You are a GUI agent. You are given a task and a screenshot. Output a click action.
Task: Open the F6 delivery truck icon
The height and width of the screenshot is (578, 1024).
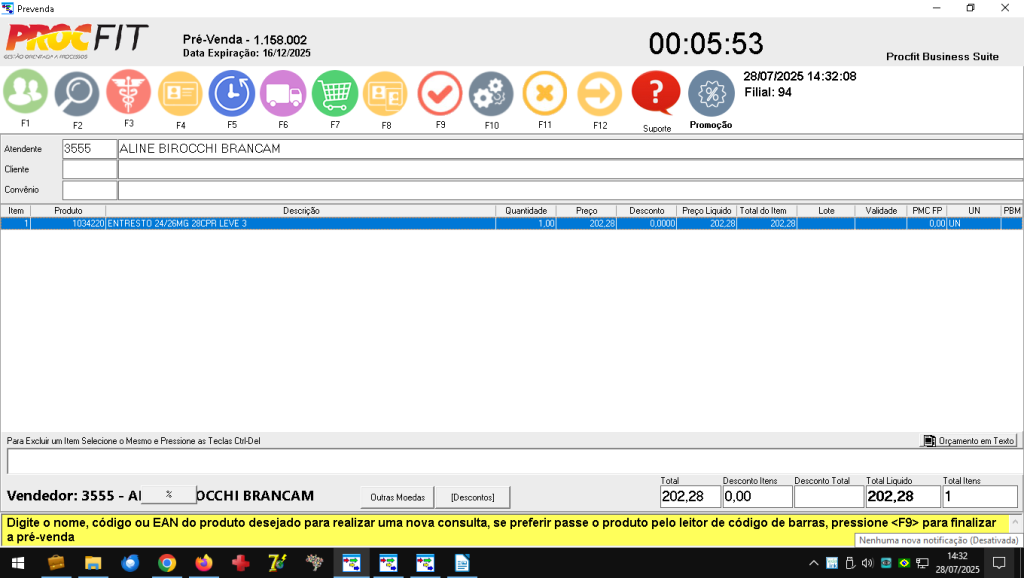[x=283, y=94]
